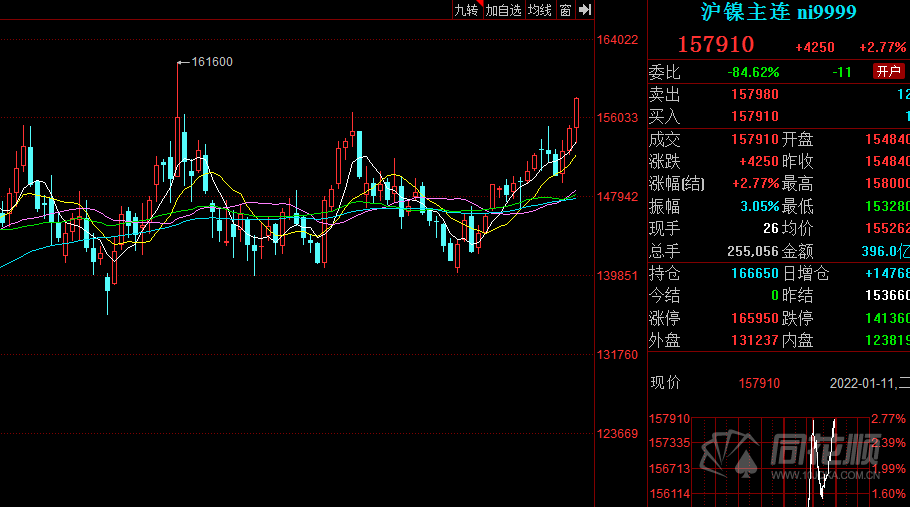
Task: Click the 131760 price axis label
Action: (x=618, y=354)
